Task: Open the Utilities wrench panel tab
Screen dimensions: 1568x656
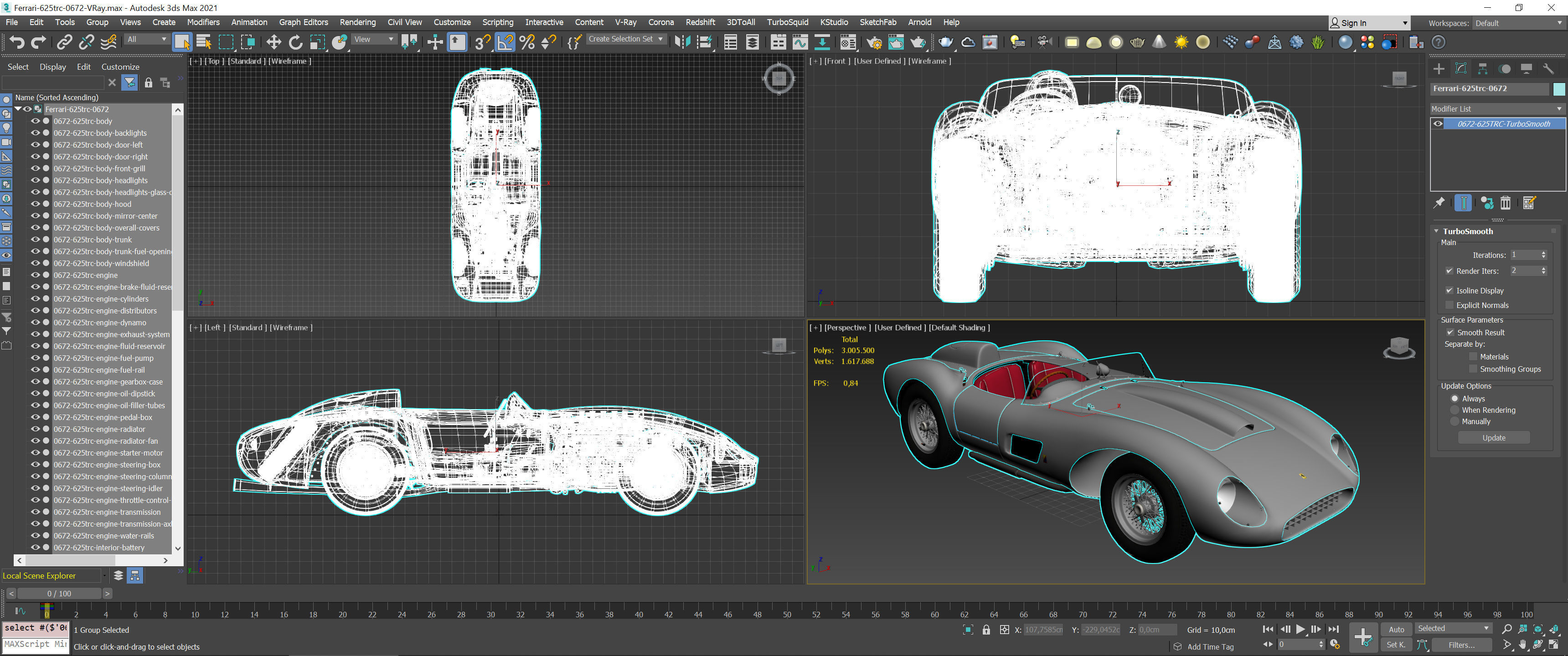Action: pos(1548,69)
